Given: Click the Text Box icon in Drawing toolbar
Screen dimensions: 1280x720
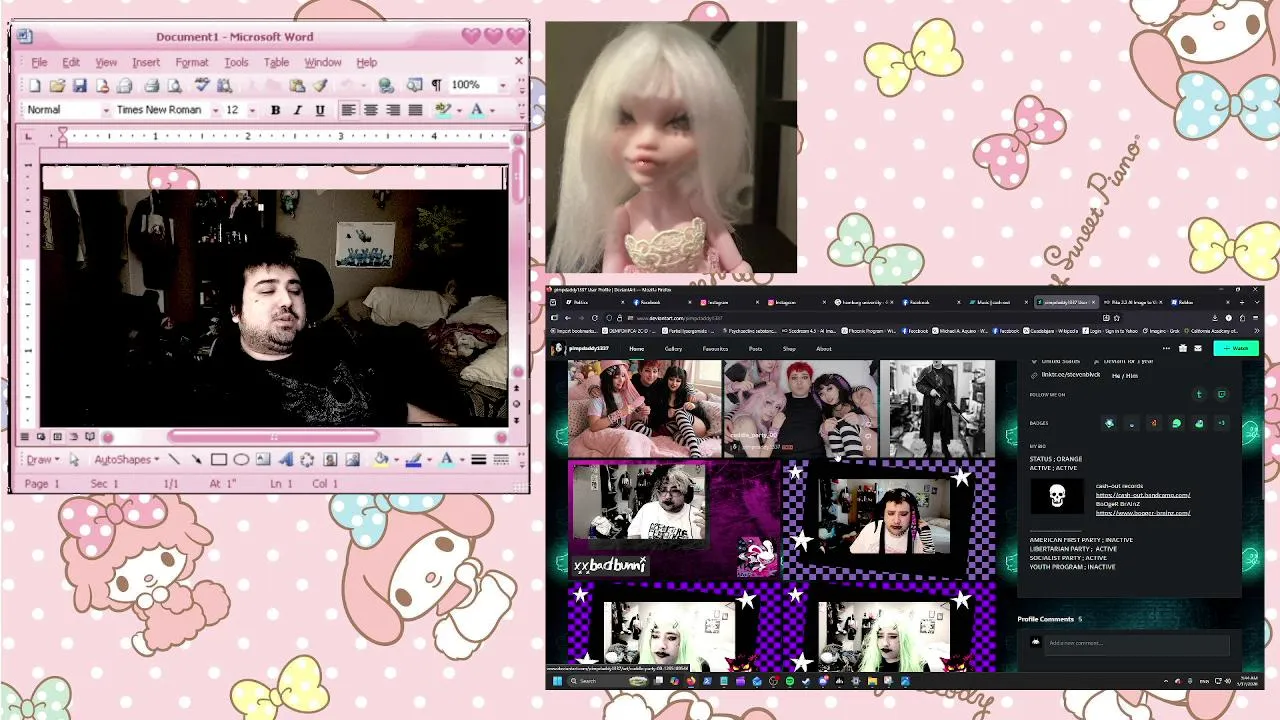Looking at the screenshot, I should (263, 460).
